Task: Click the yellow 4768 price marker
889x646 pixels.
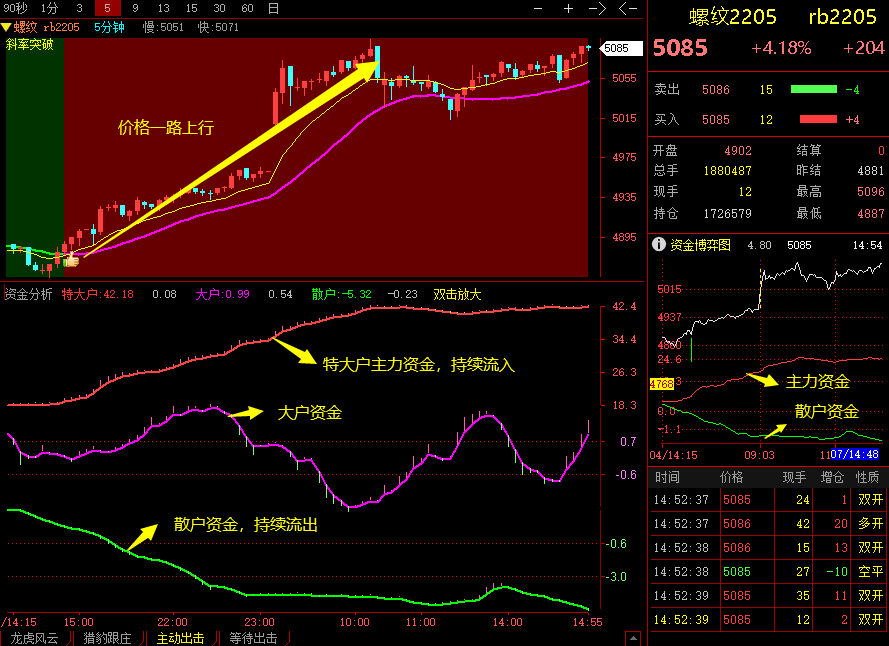Action: 662,384
